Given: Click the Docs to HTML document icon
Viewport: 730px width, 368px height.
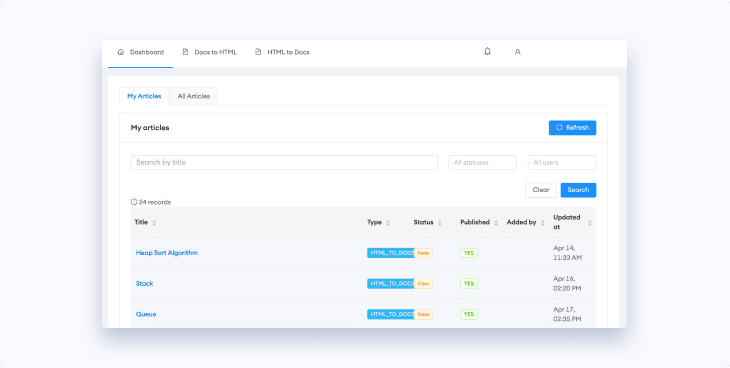Looking at the screenshot, I should [x=185, y=52].
